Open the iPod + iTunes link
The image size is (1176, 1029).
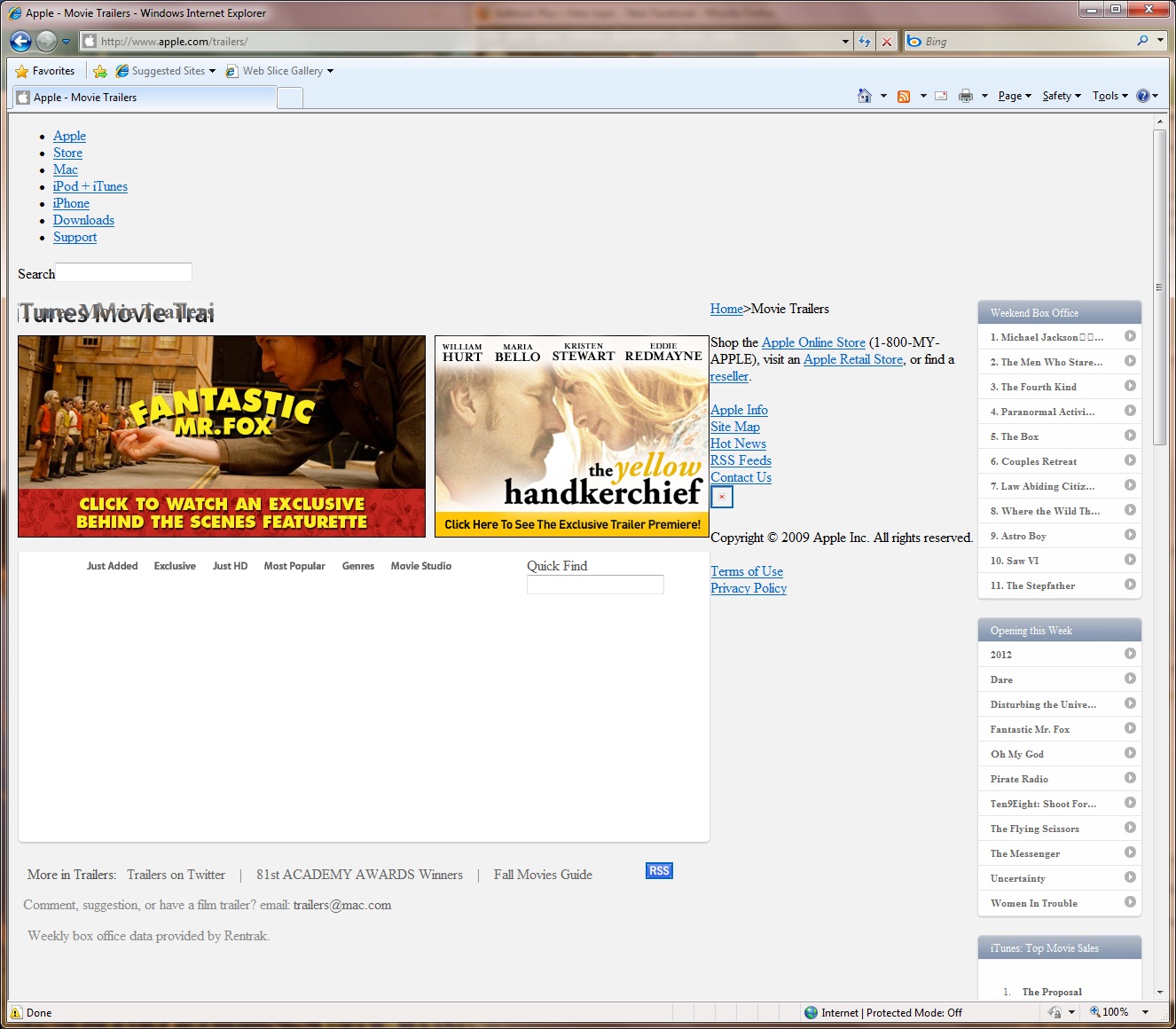point(90,186)
